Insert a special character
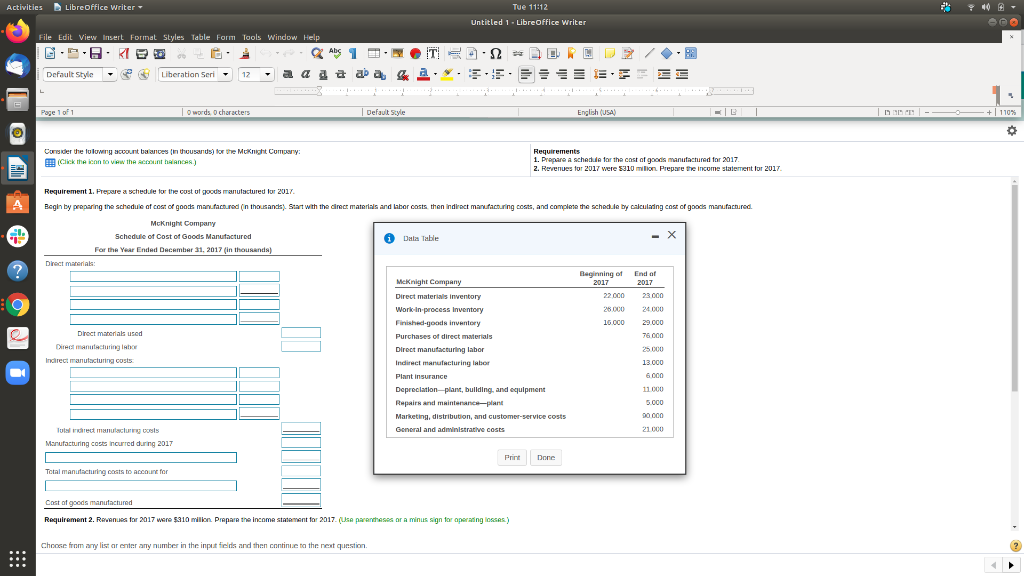Screen dimensions: 1024x576 point(495,53)
